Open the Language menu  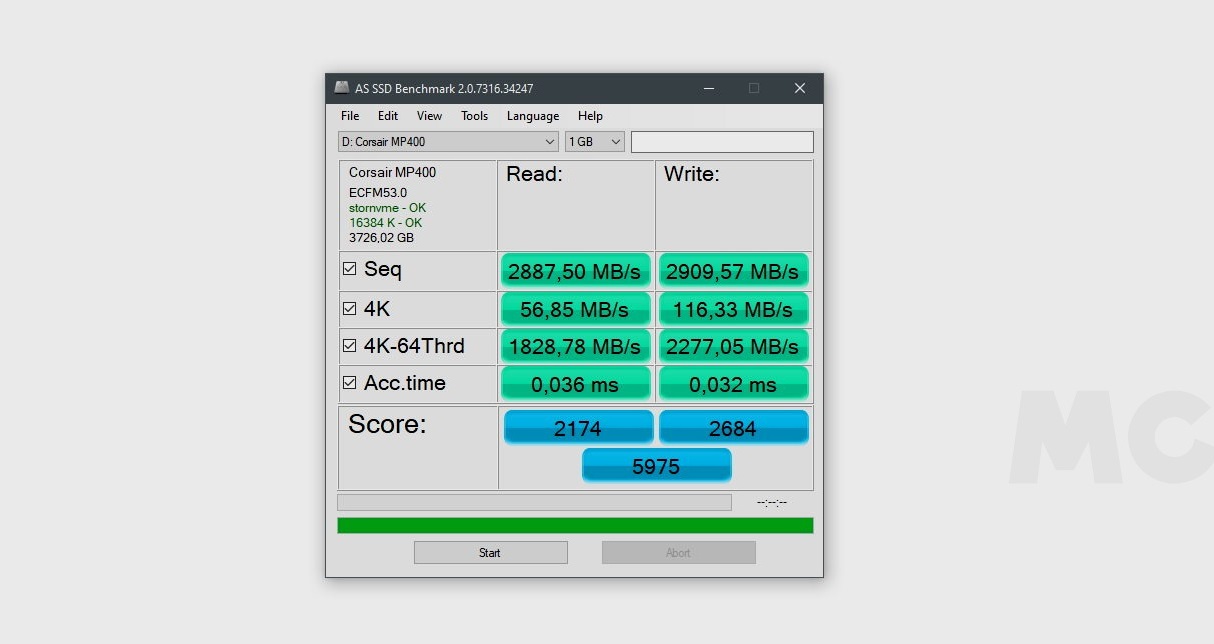point(532,116)
